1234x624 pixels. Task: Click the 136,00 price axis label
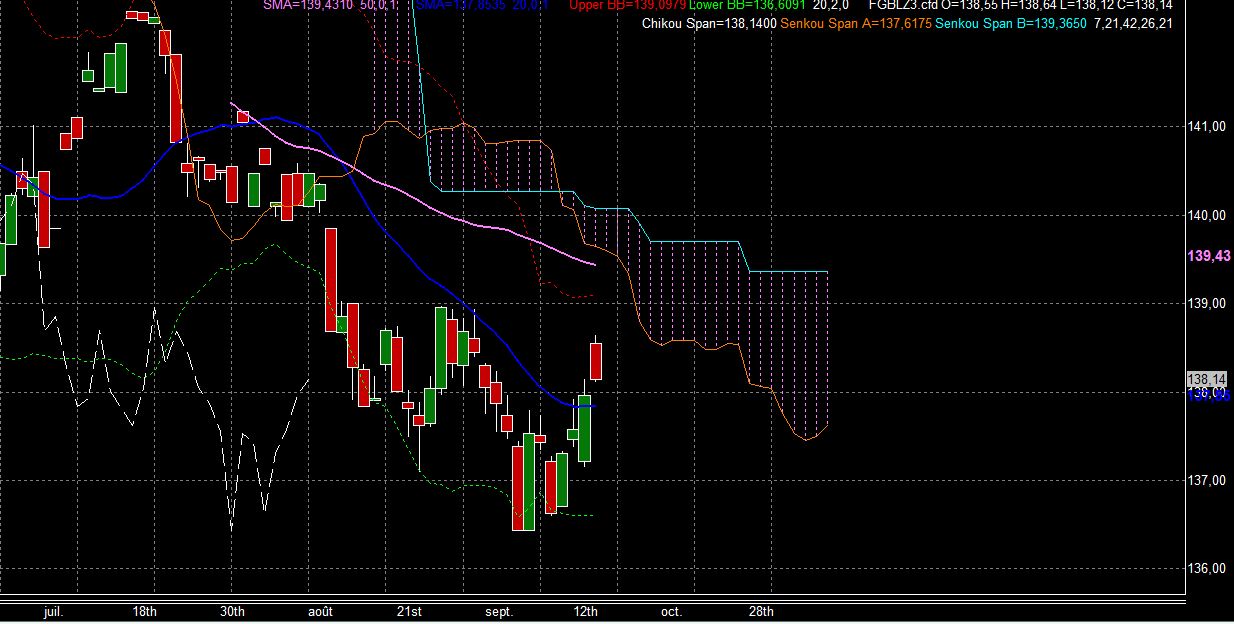pyautogui.click(x=1207, y=569)
